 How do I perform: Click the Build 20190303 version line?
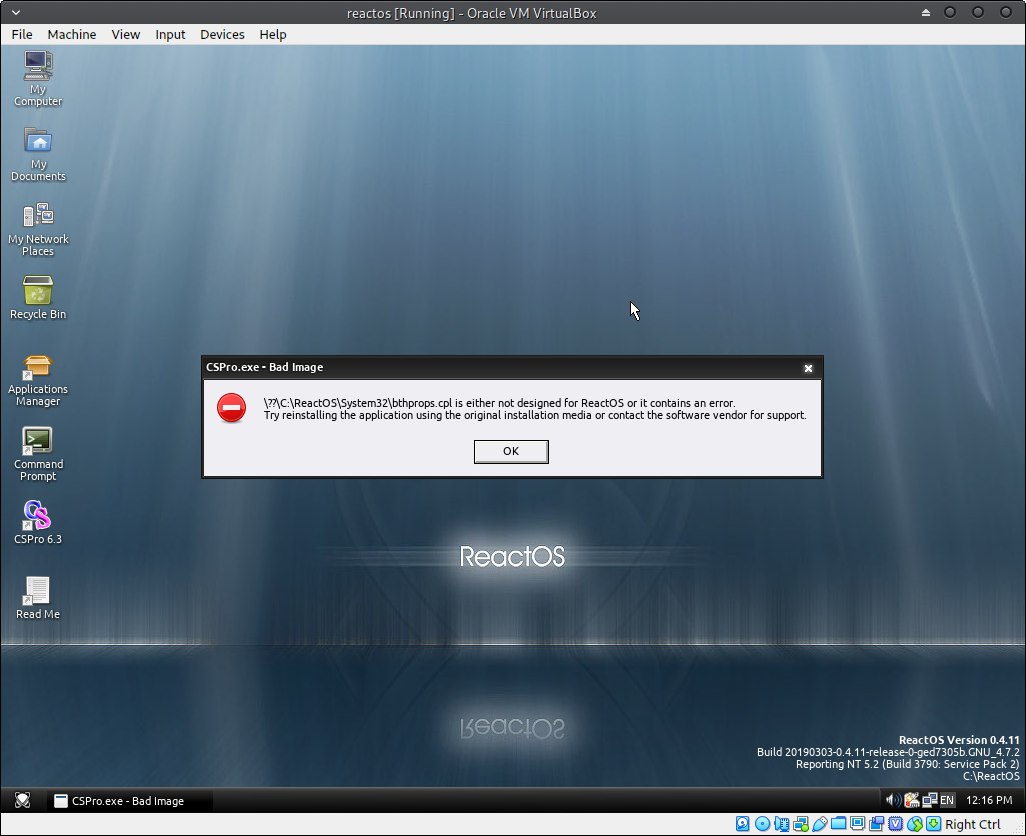[x=888, y=752]
